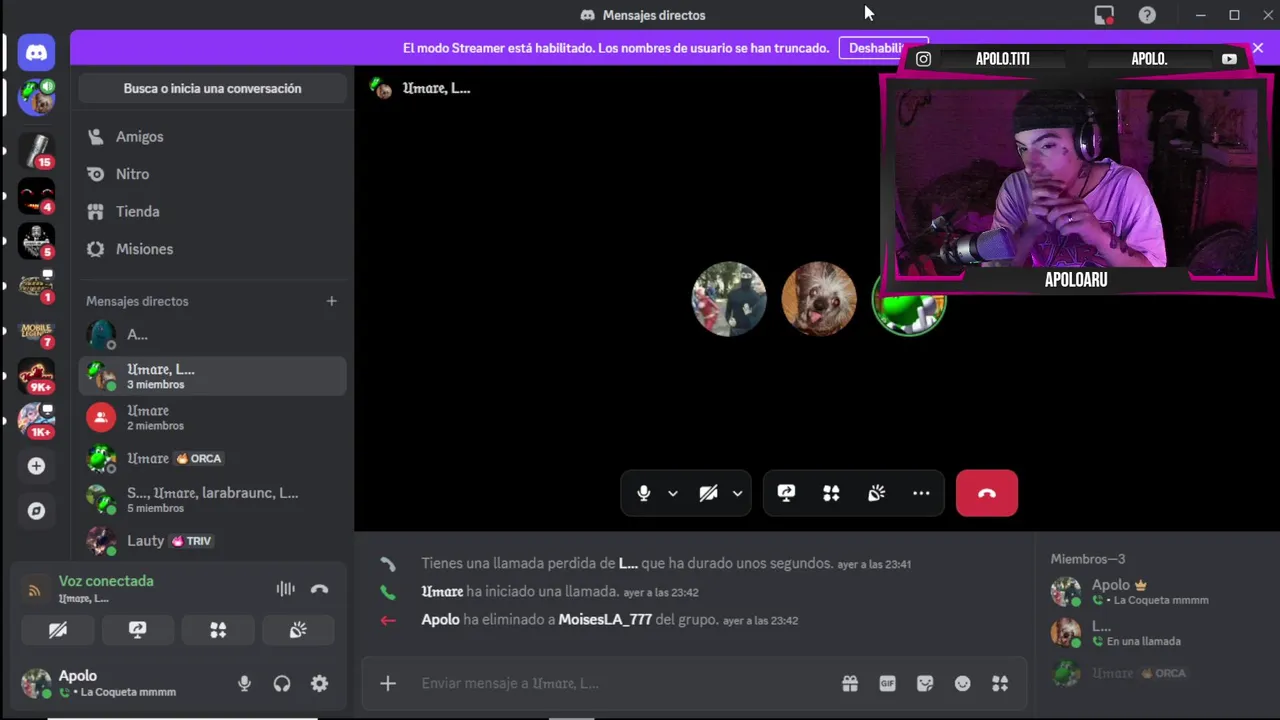
Task: Click group name Umare, L... header
Action: [x=436, y=88]
